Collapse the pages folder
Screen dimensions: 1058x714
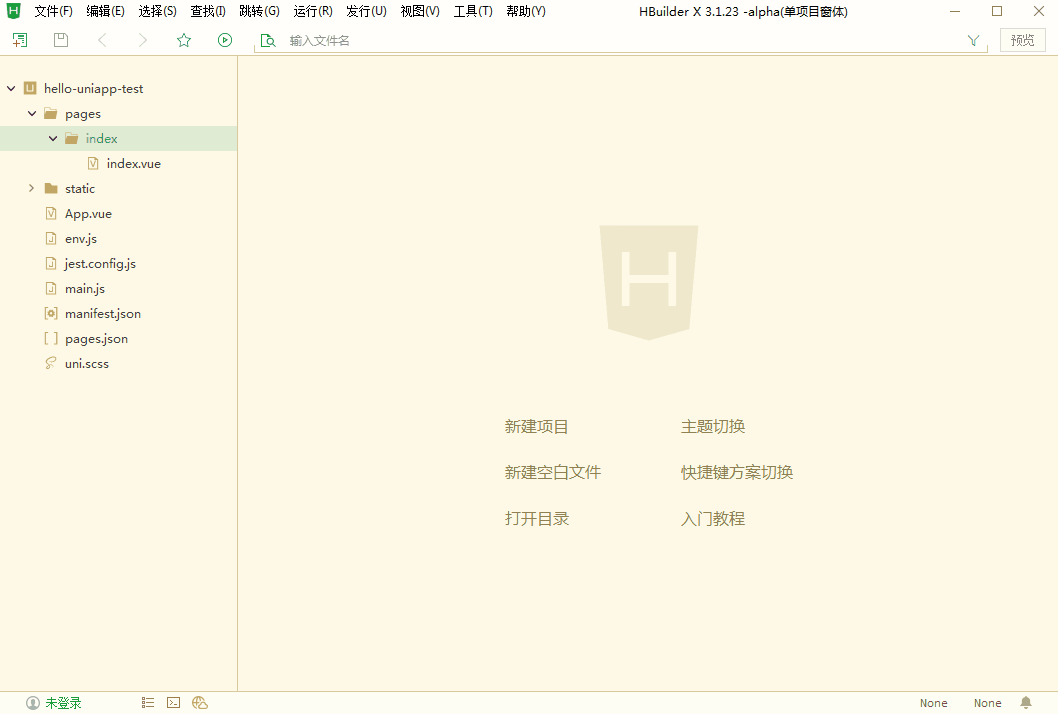(x=32, y=113)
